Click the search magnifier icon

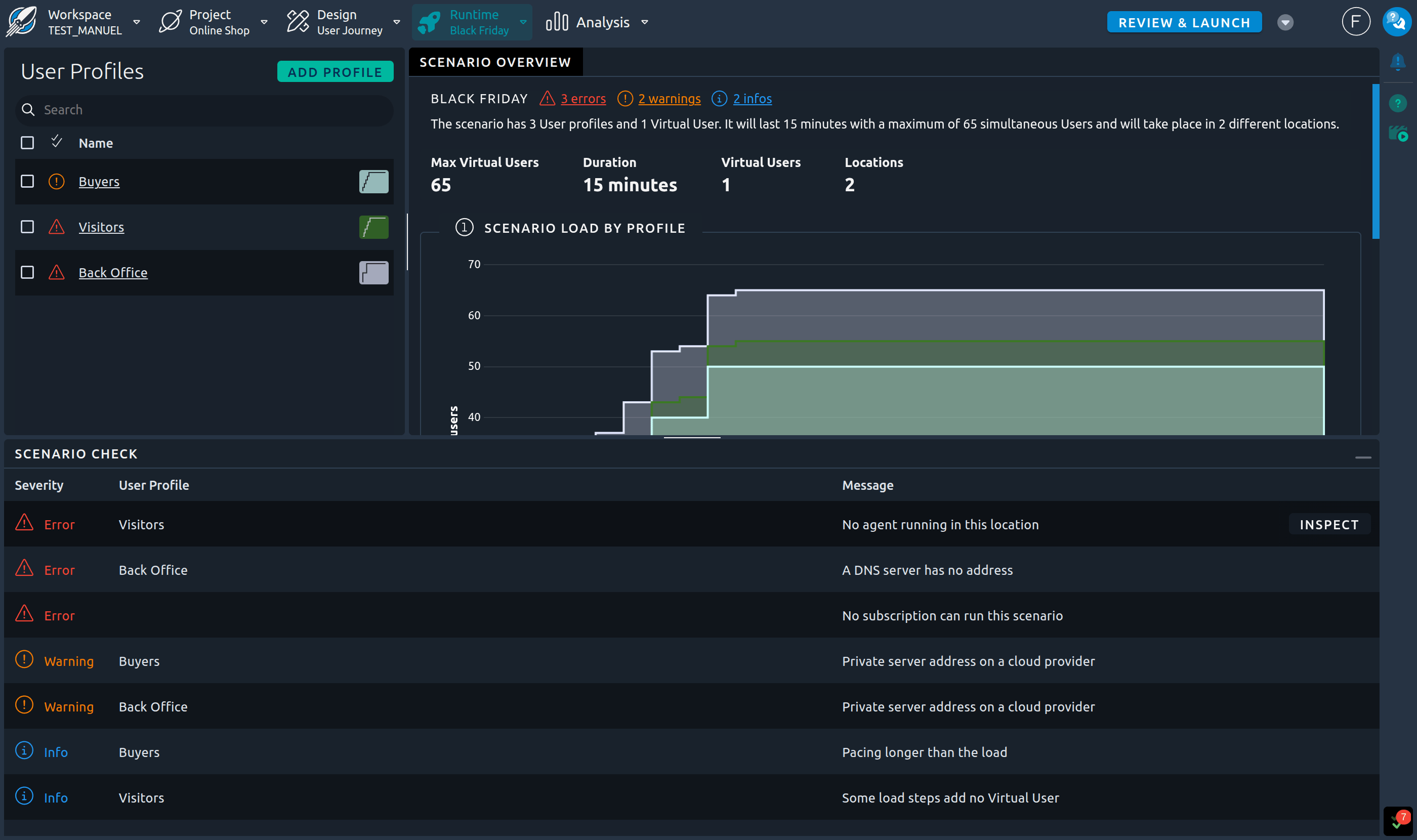(x=28, y=110)
